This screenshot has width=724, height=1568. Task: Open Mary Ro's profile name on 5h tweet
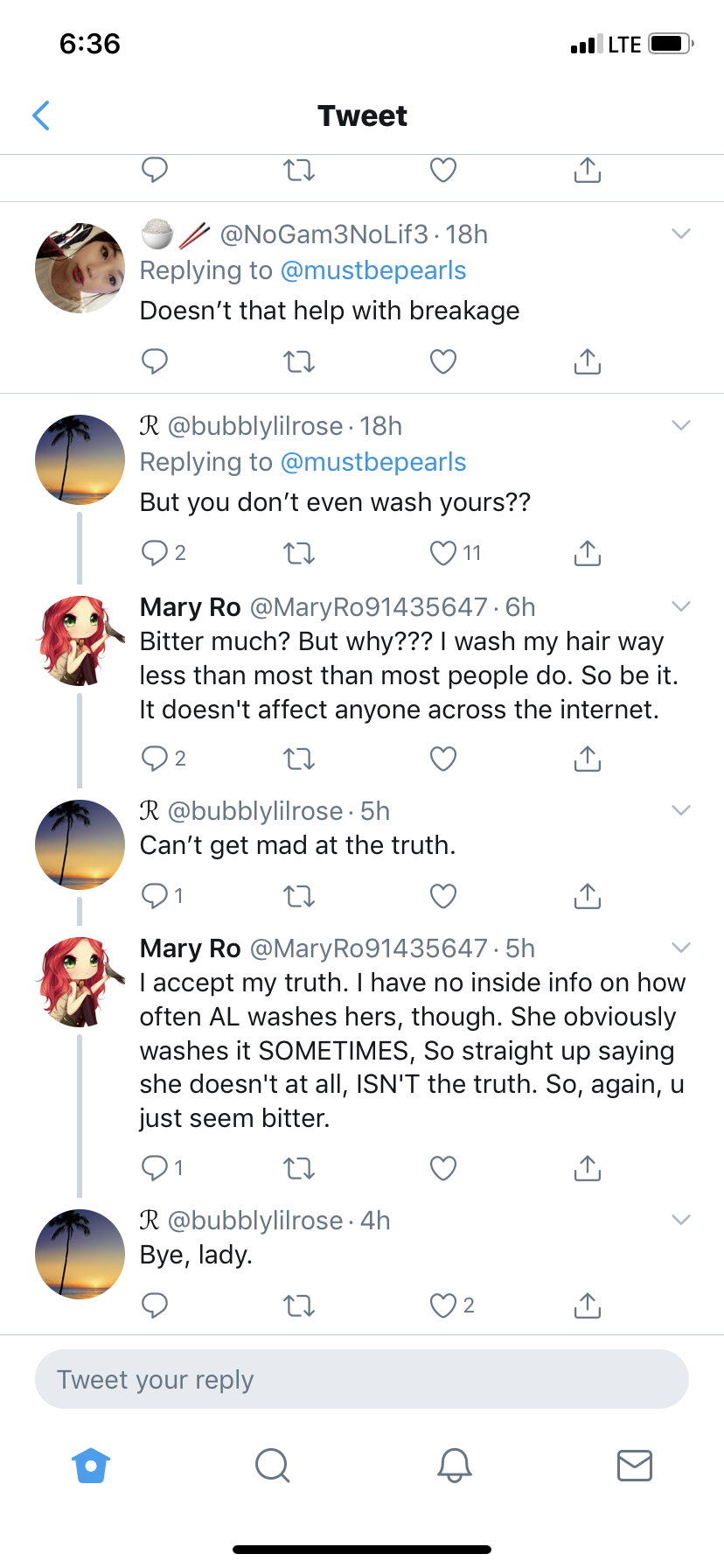click(190, 948)
